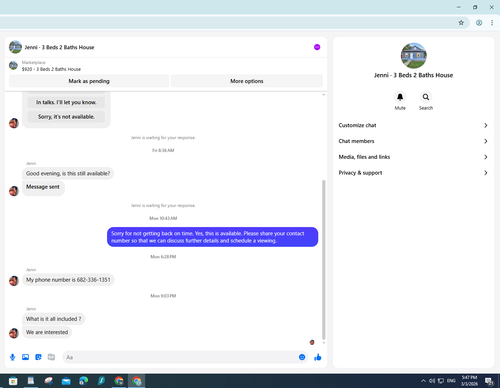Send a thumbs-up like

click(x=318, y=357)
